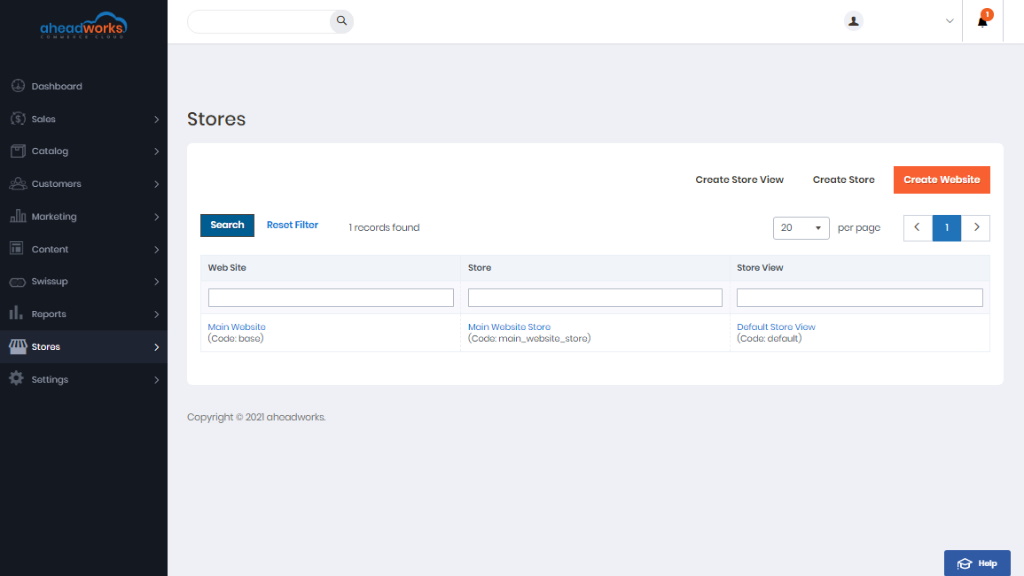
Task: Click the Marketing bar chart icon
Action: click(18, 216)
